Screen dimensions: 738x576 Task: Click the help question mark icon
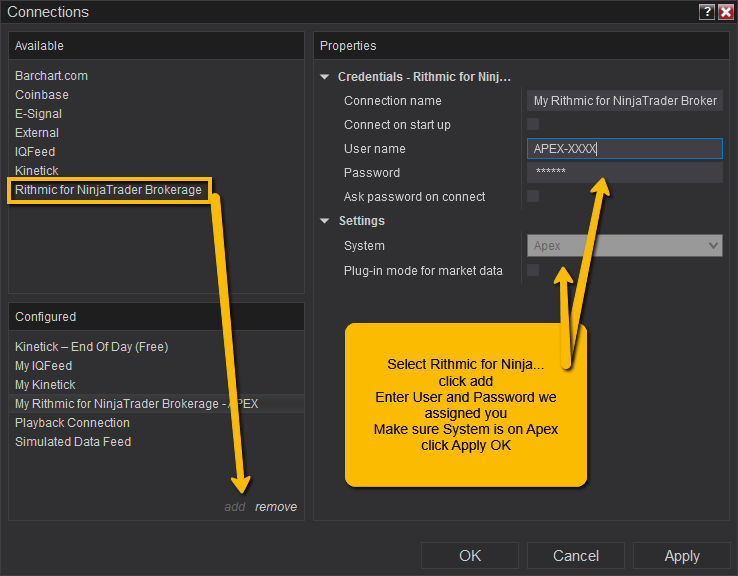[706, 12]
